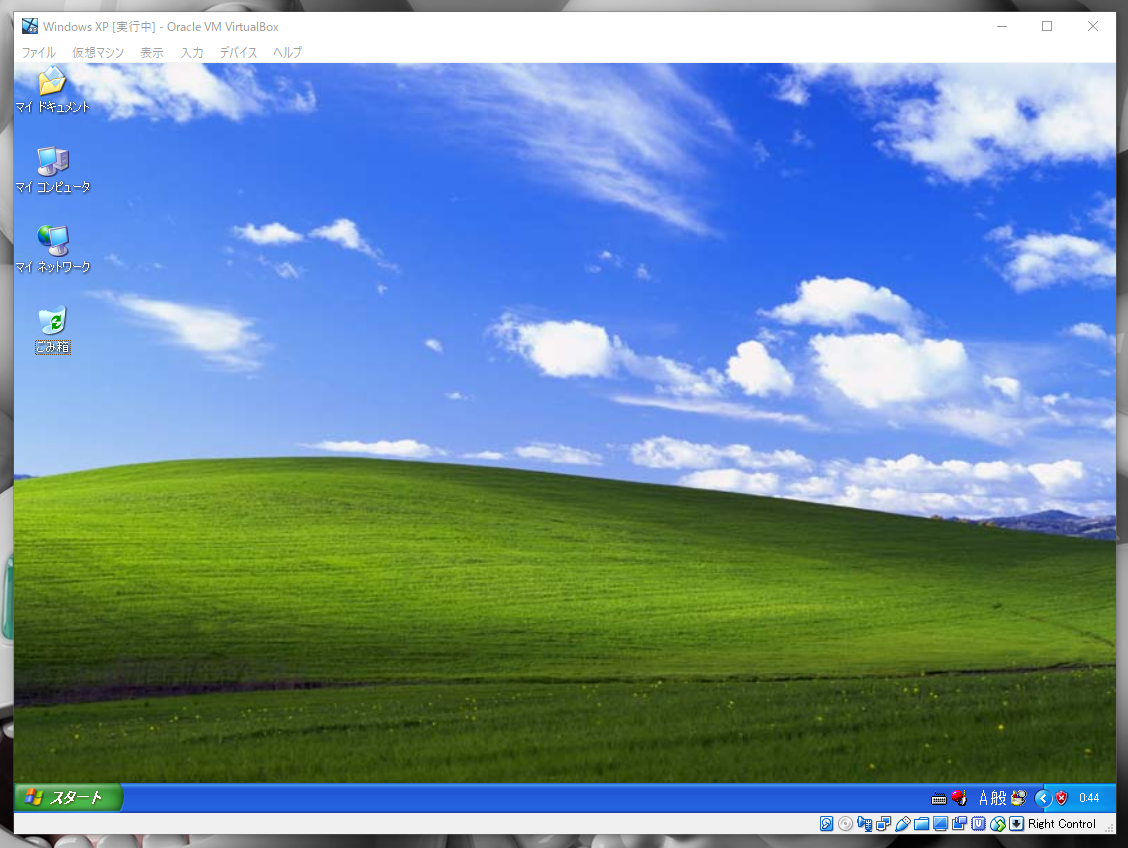Click the CPU virtualization chip indicator
The height and width of the screenshot is (848, 1128).
978,824
